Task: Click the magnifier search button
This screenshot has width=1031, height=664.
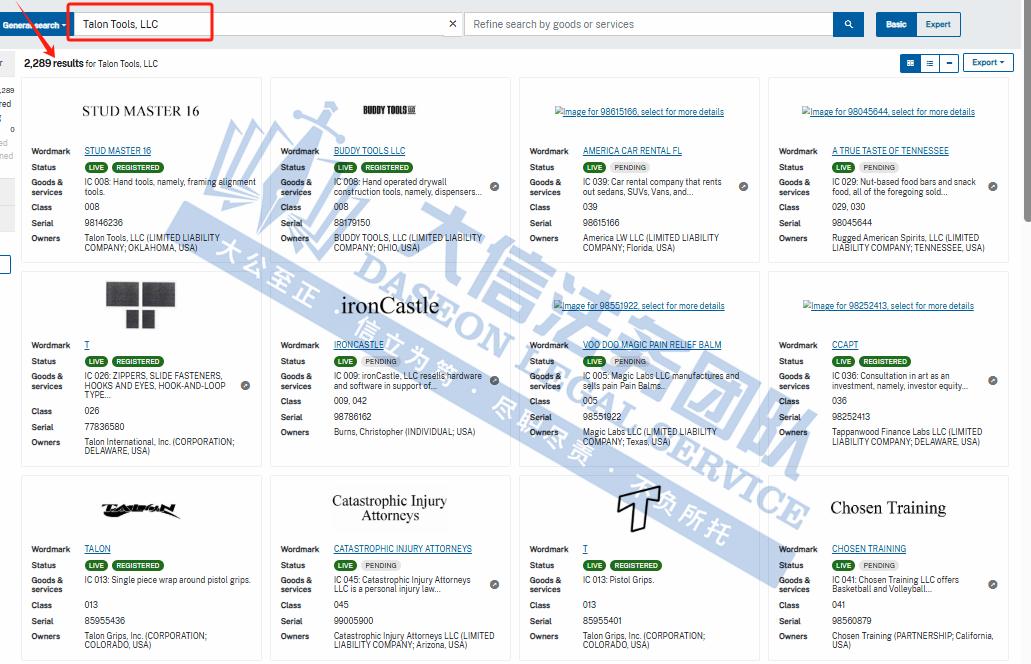Action: coord(848,24)
